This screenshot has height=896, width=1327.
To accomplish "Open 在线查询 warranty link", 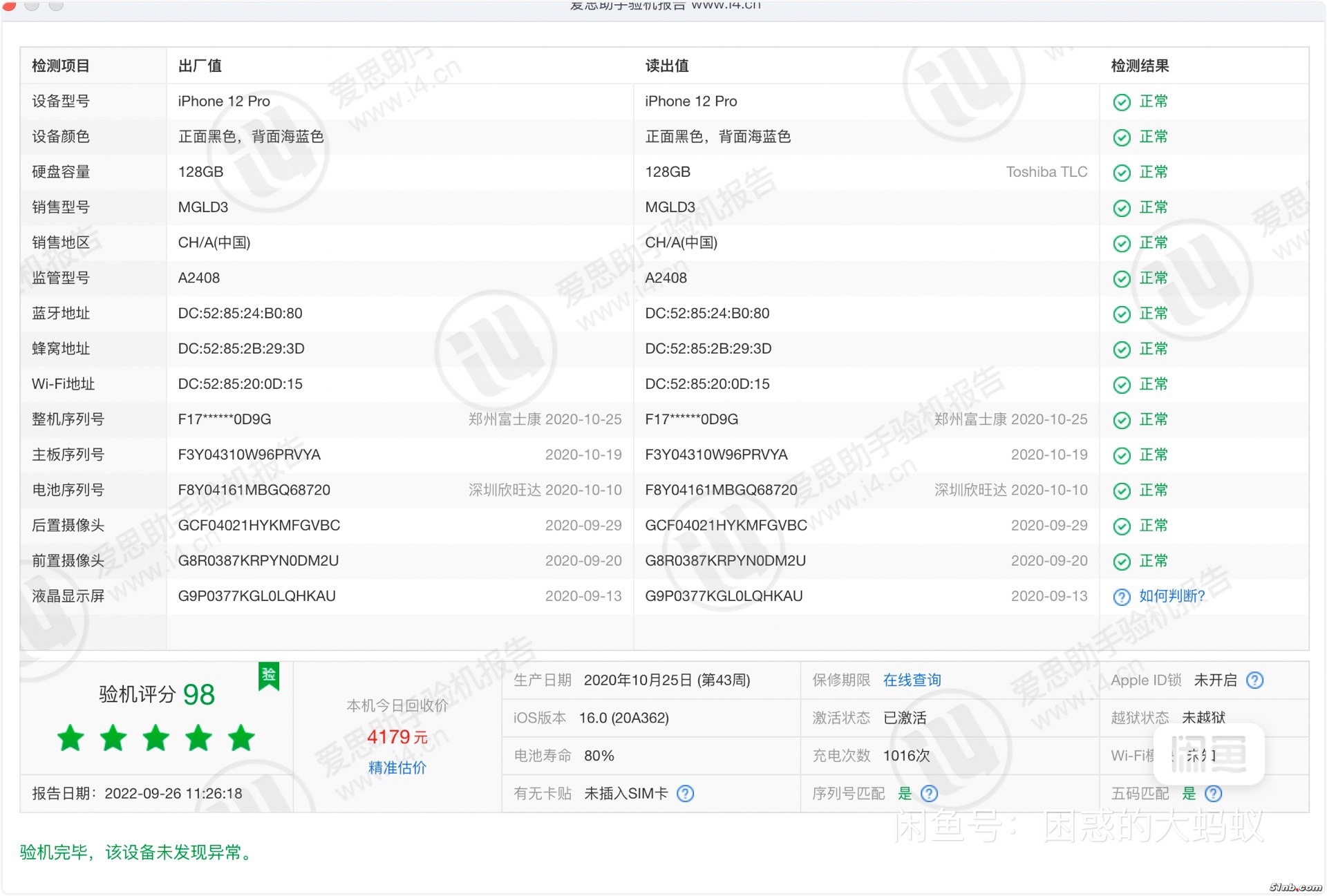I will [912, 680].
